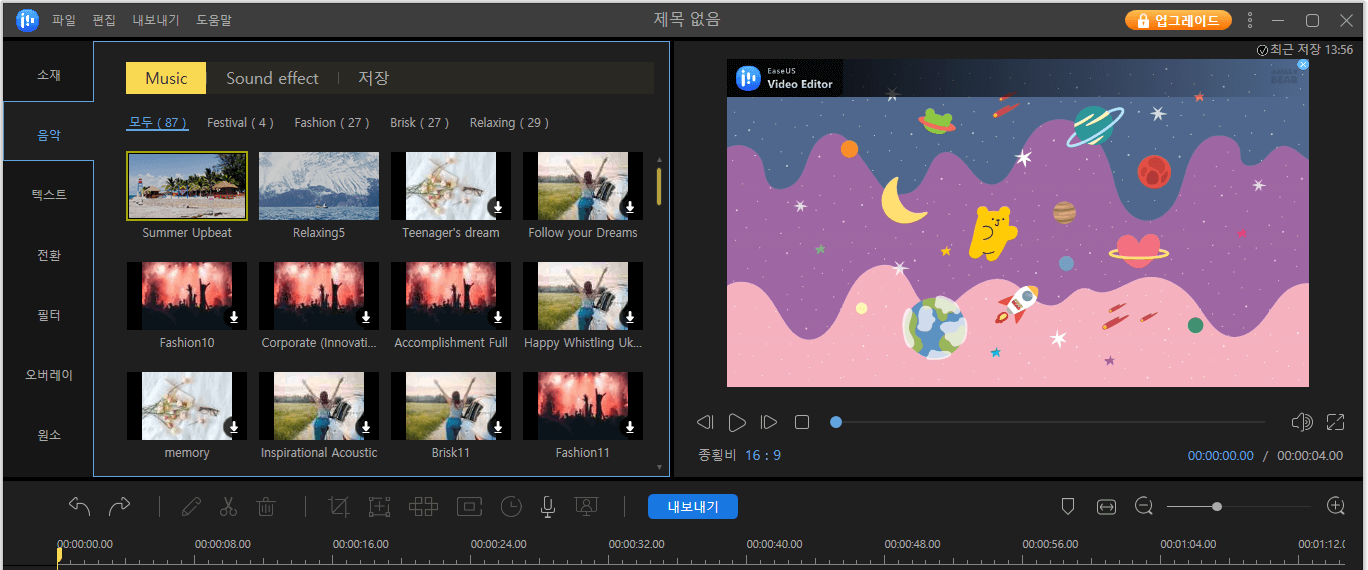The image size is (1368, 570).
Task: Click the blue 내보내기 export button
Action: (x=692, y=507)
